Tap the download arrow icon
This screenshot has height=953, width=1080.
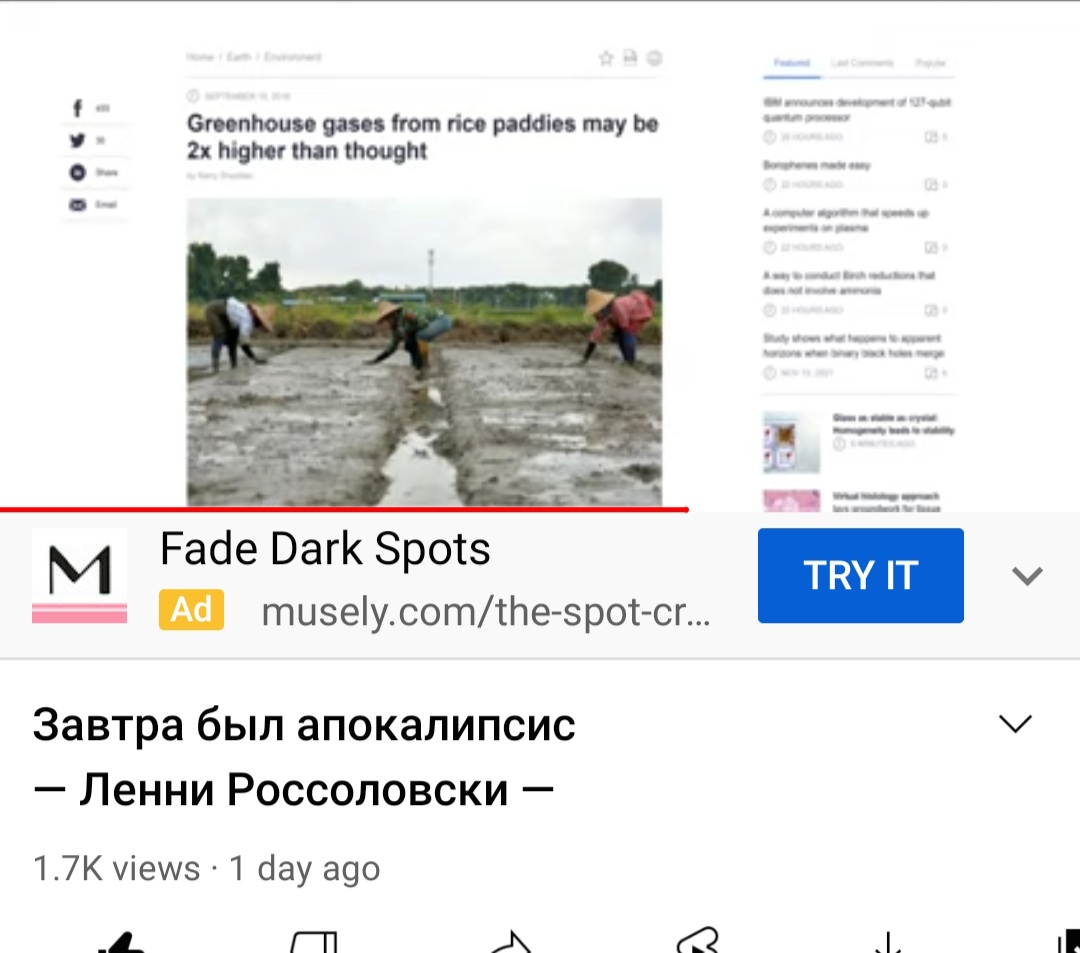[x=888, y=942]
